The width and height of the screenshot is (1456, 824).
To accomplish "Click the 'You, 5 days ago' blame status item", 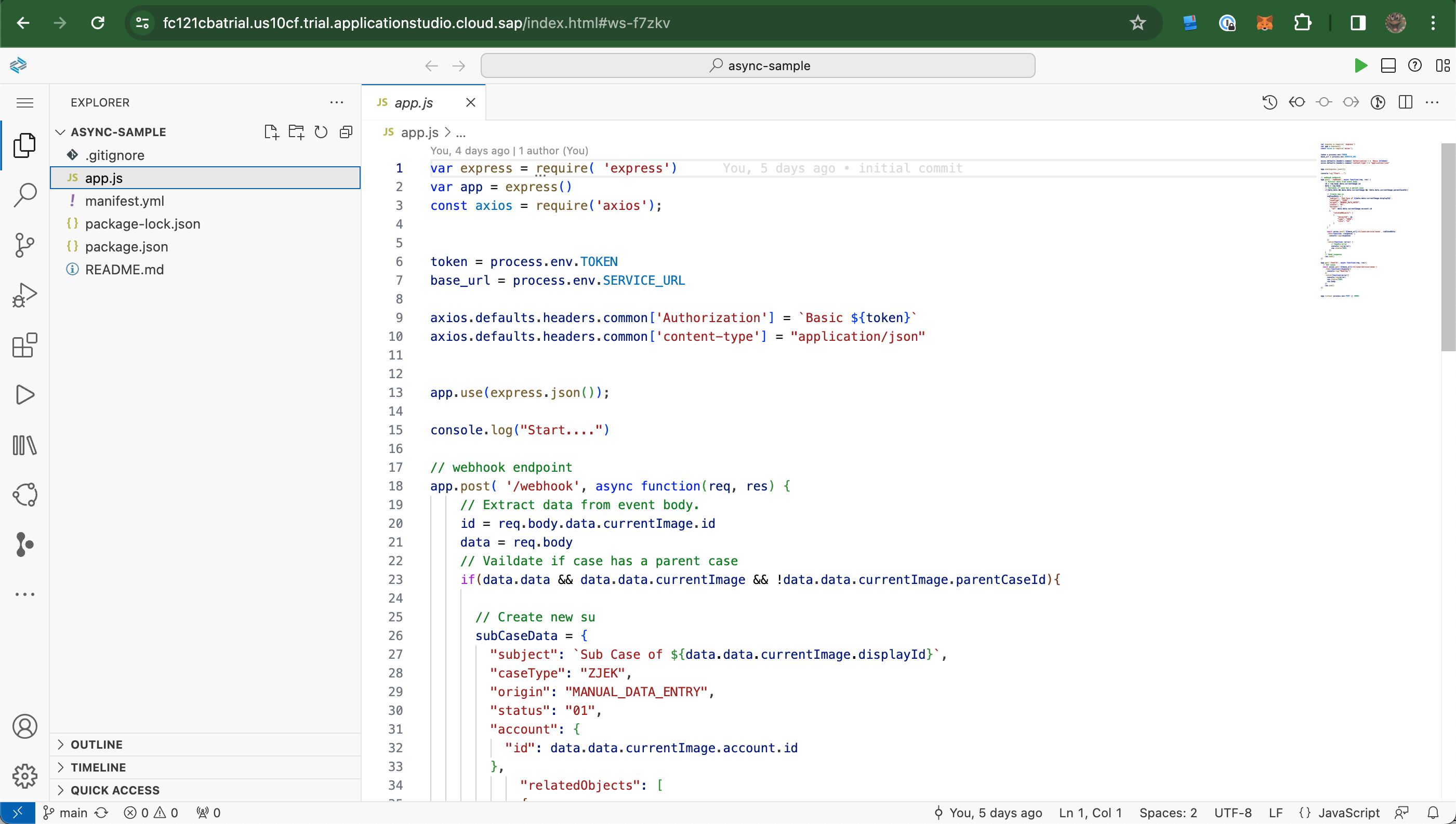I will 988,813.
